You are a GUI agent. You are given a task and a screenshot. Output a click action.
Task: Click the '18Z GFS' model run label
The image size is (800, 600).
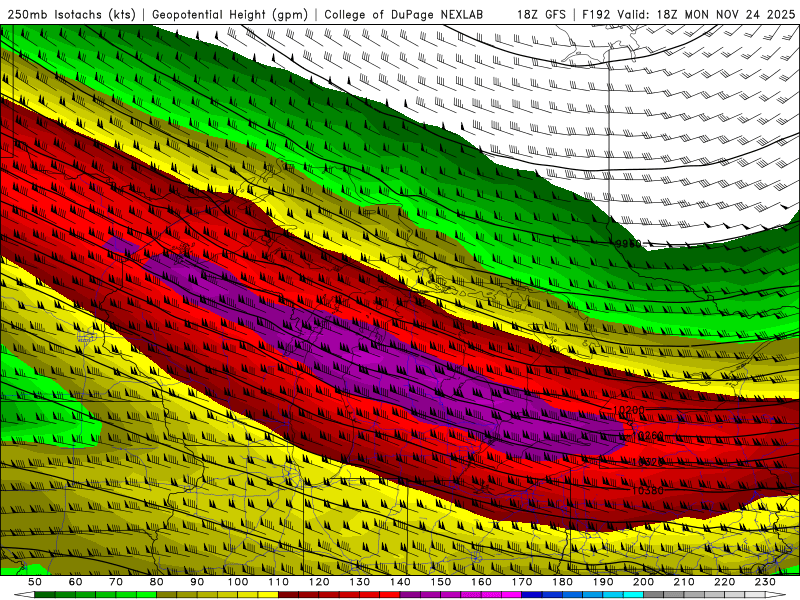click(x=541, y=15)
